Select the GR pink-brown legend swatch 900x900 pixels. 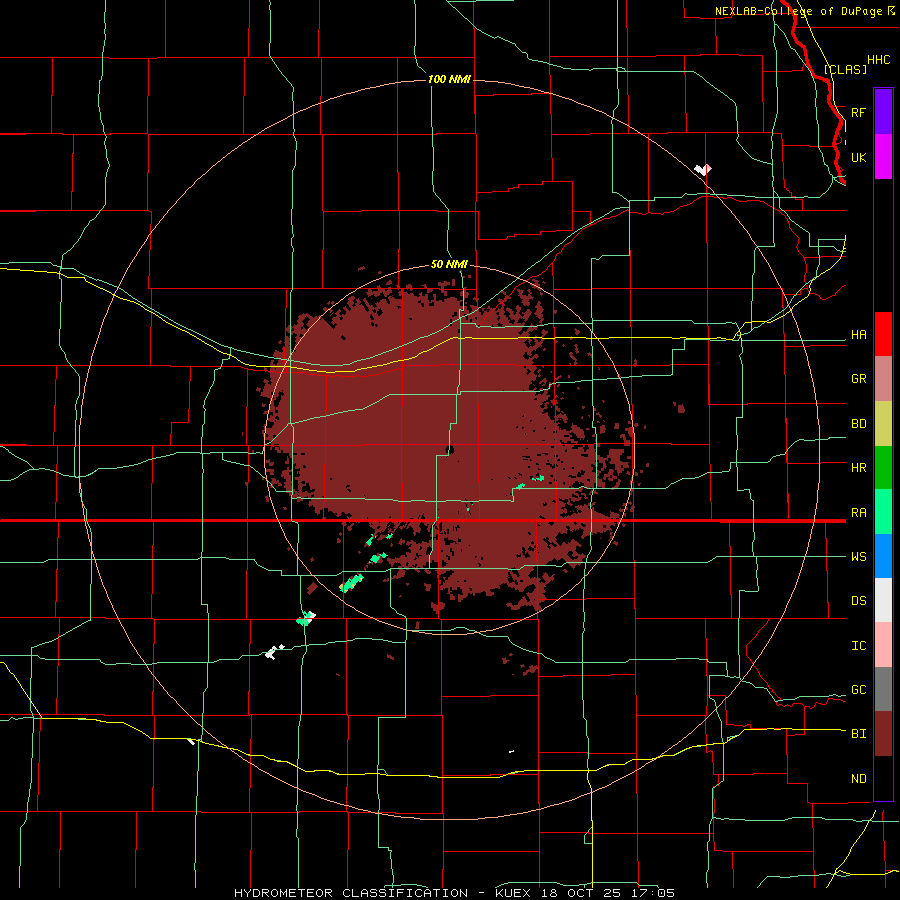pyautogui.click(x=883, y=379)
